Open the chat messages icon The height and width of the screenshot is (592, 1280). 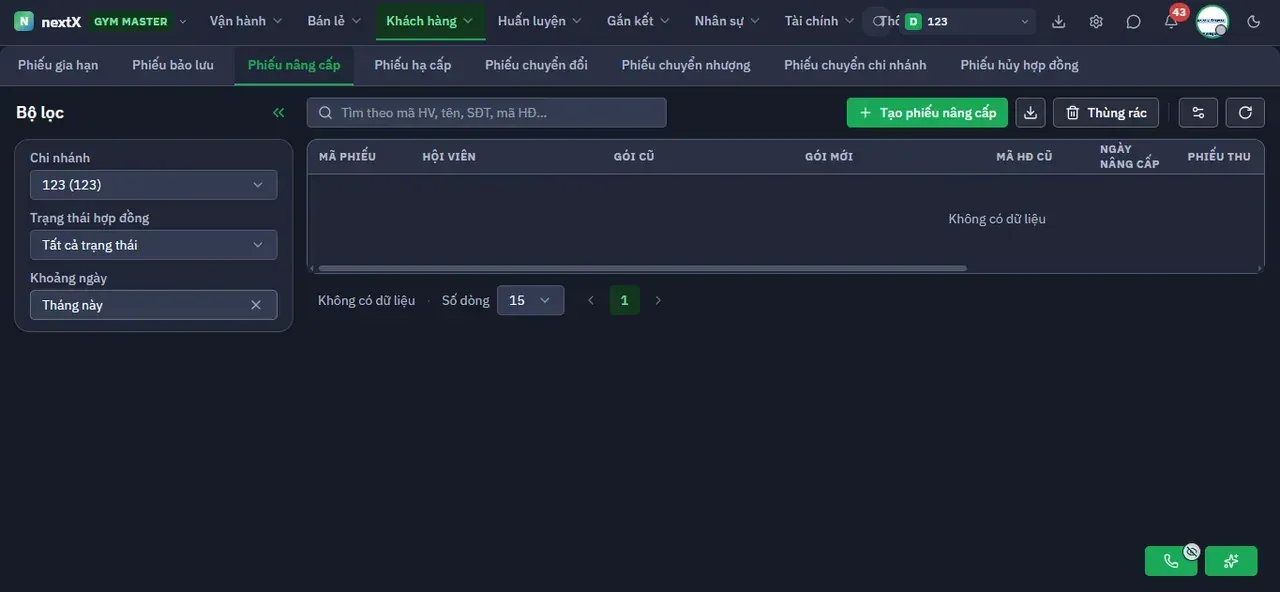[x=1133, y=21]
